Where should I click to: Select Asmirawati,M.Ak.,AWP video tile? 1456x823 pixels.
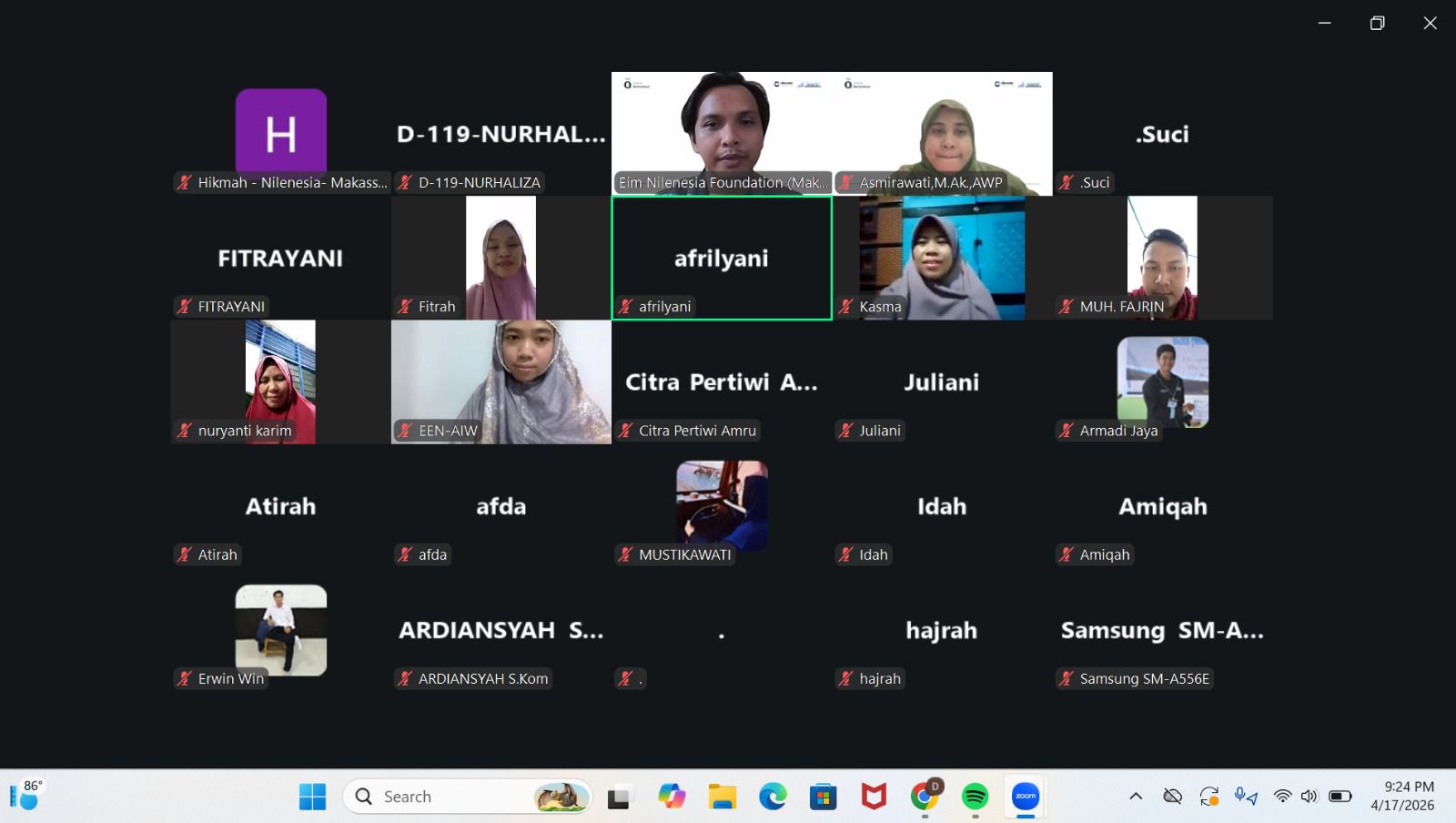(x=942, y=134)
